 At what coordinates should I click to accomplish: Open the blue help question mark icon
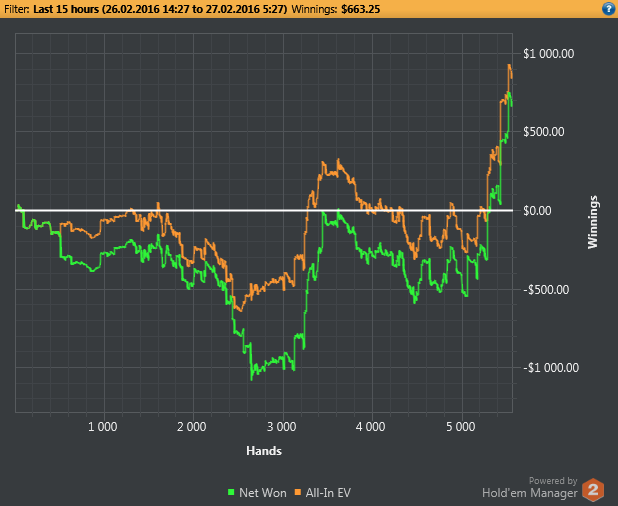609,8
